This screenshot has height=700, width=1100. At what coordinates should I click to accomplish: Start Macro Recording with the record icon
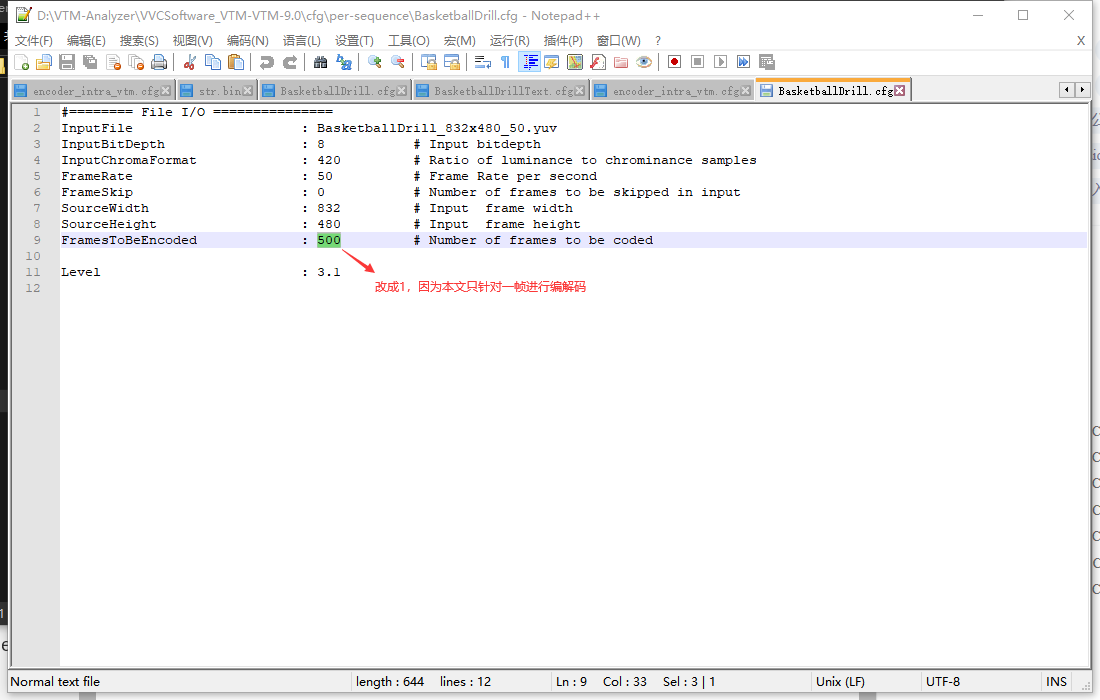[675, 61]
